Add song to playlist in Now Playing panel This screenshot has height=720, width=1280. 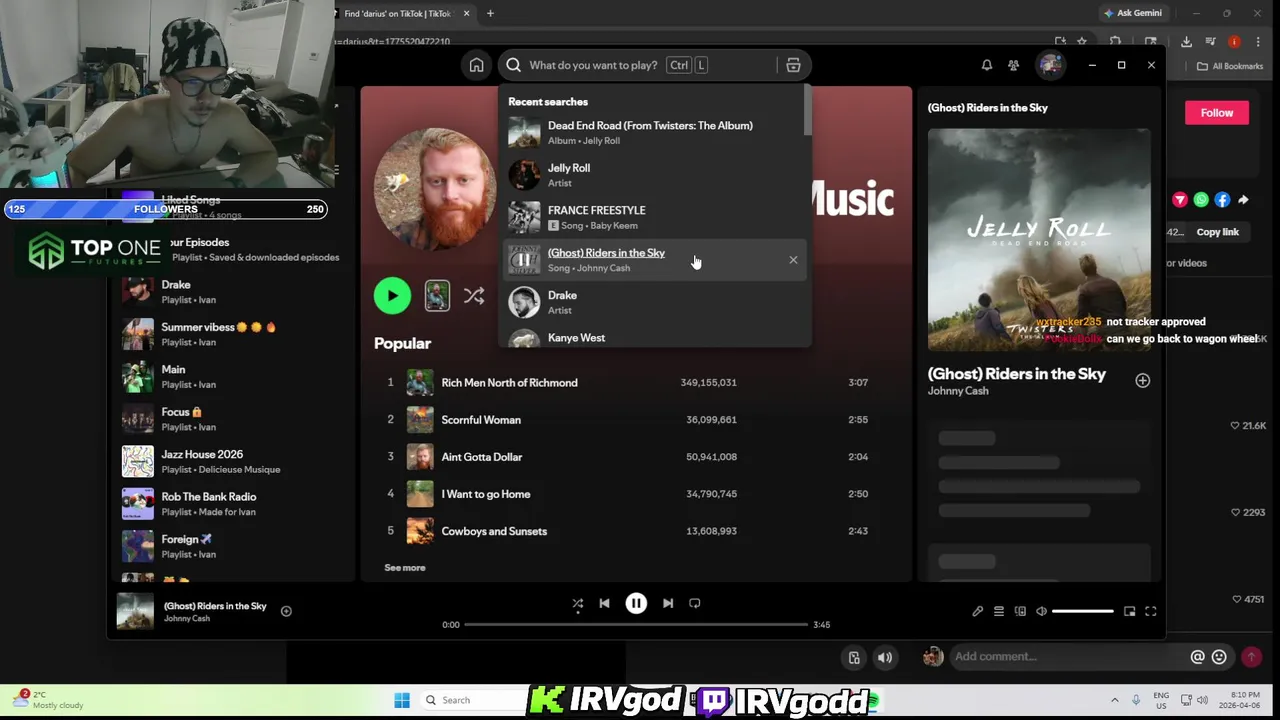click(1142, 380)
